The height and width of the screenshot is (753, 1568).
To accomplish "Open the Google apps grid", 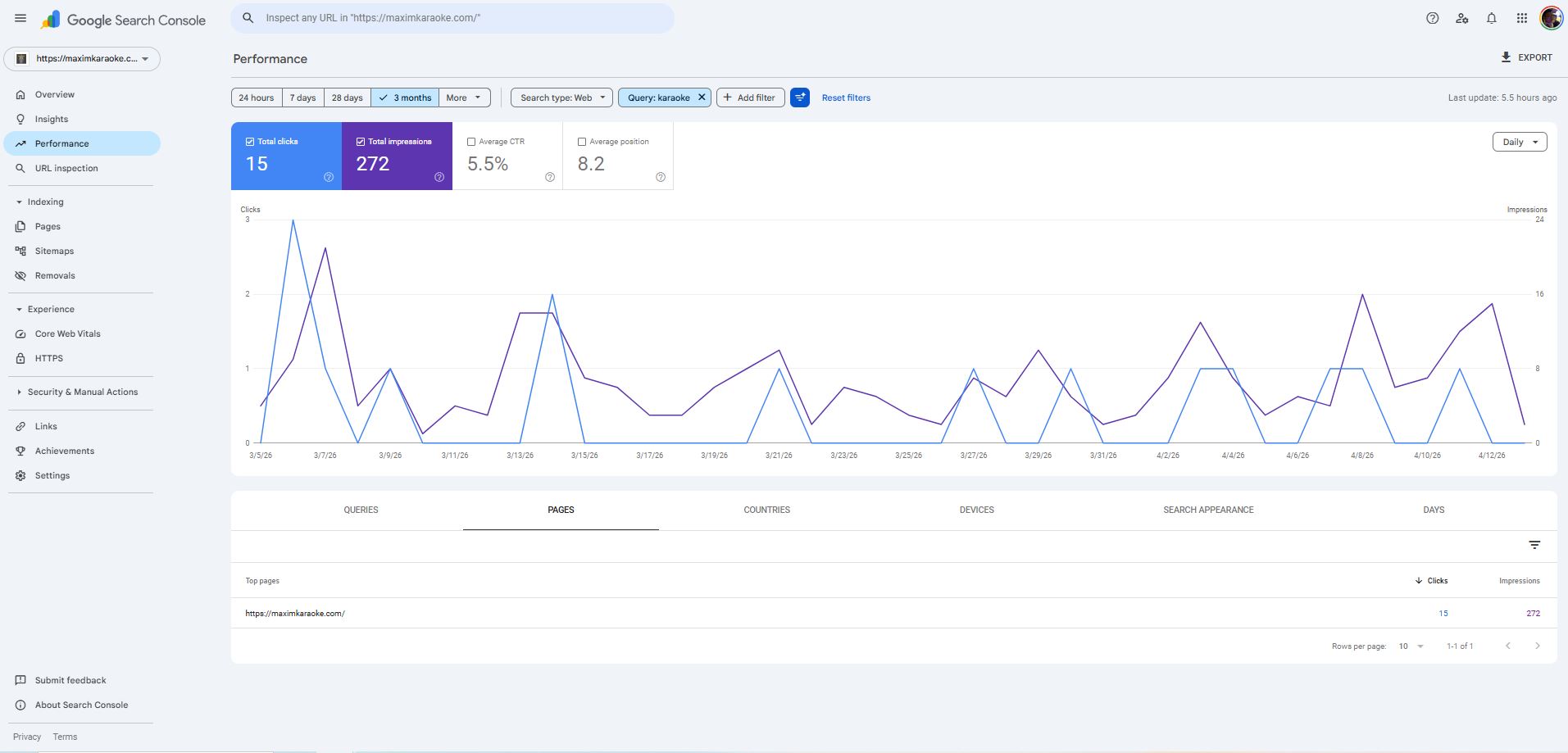I will 1521,18.
